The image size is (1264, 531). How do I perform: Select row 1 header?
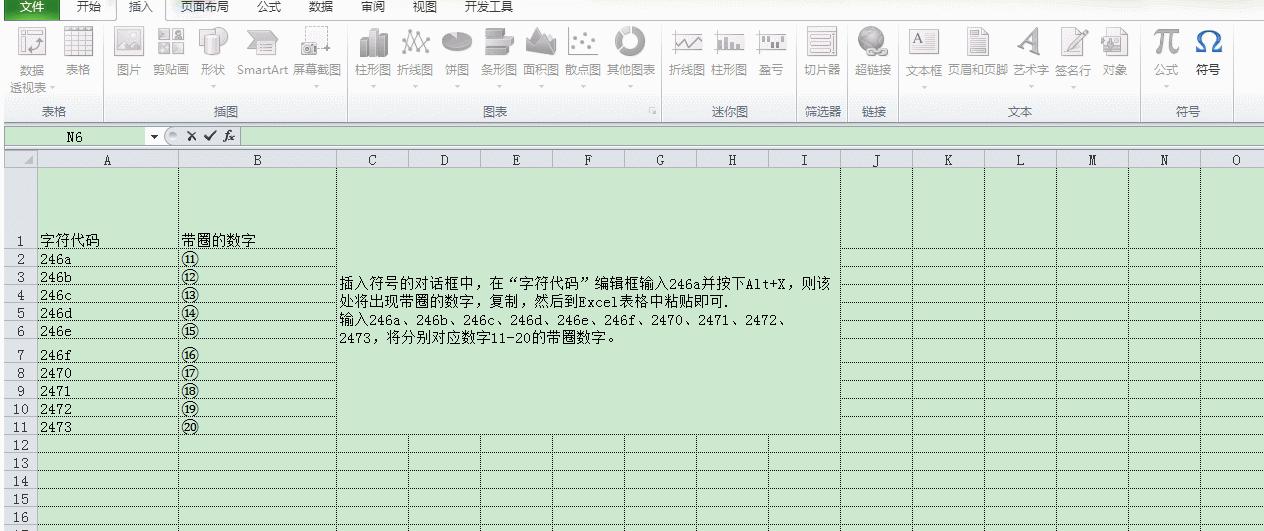19,209
